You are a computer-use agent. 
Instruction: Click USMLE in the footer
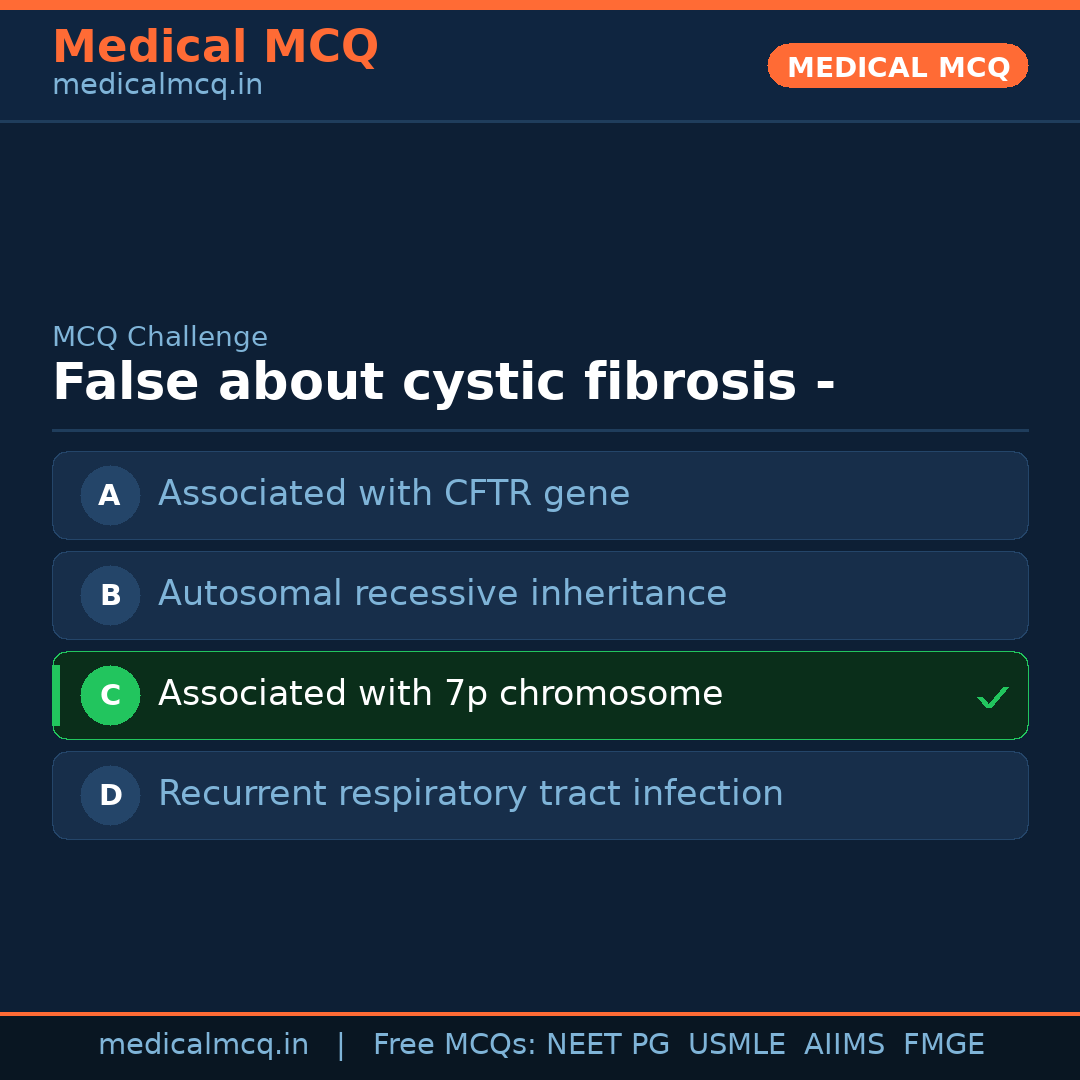click(736, 1045)
